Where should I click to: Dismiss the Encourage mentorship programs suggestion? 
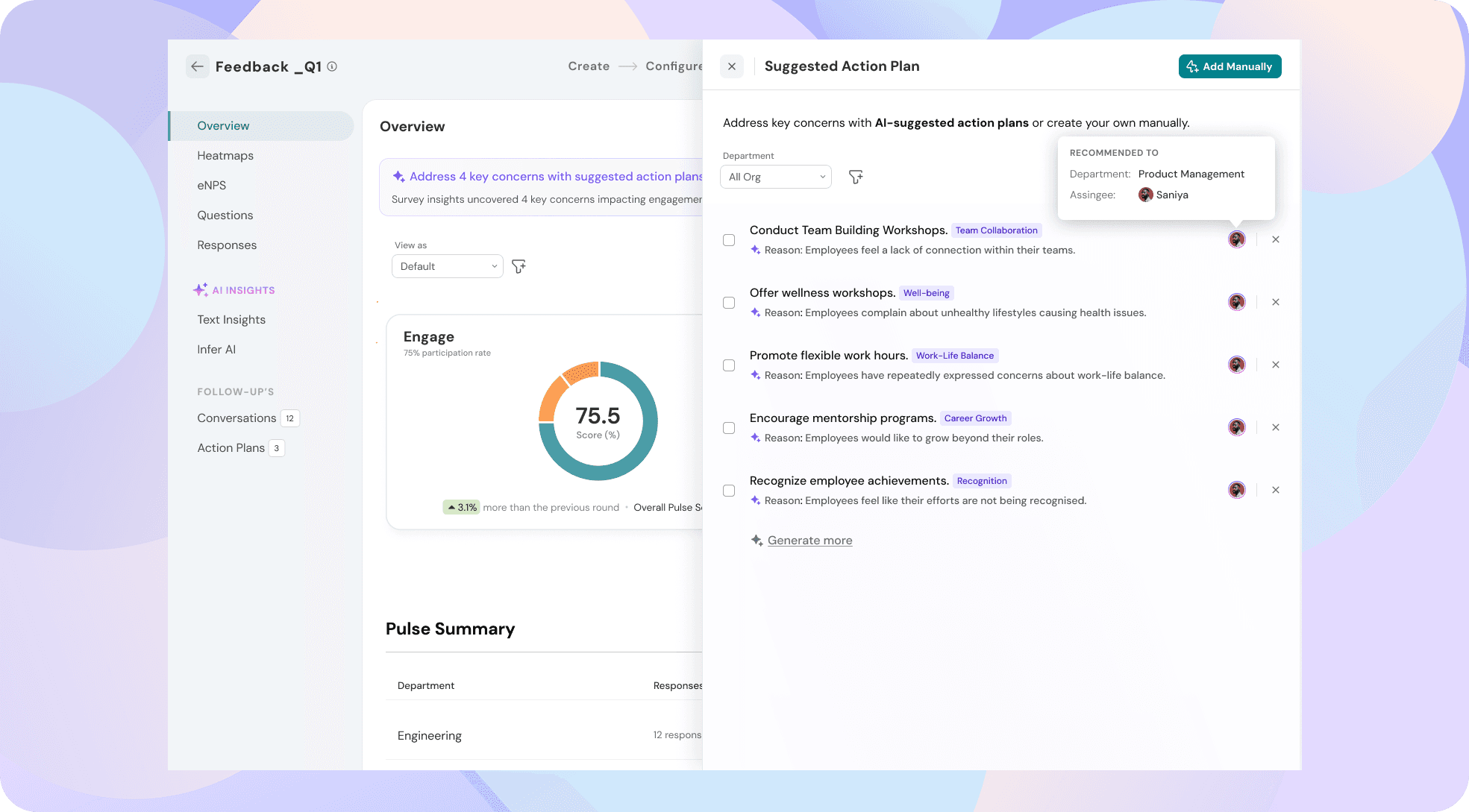coord(1276,427)
